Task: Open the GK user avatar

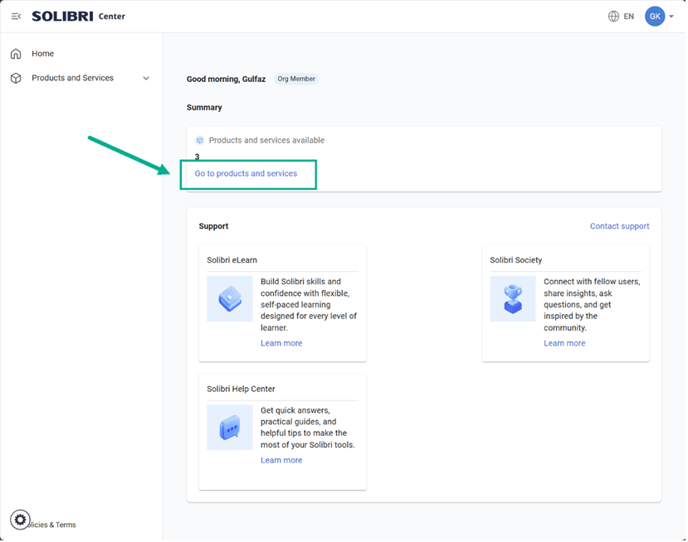Action: tap(655, 16)
